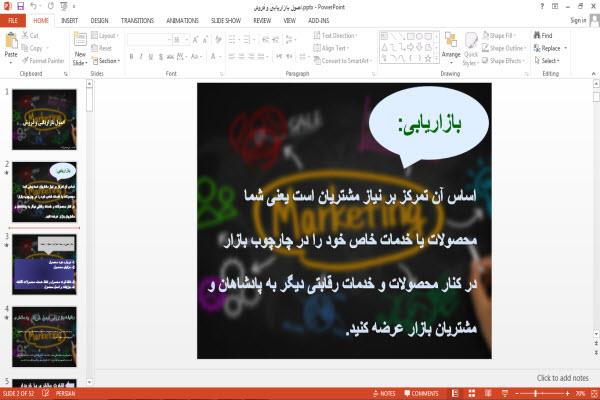Decrease font size with the small A icon

pos(205,40)
